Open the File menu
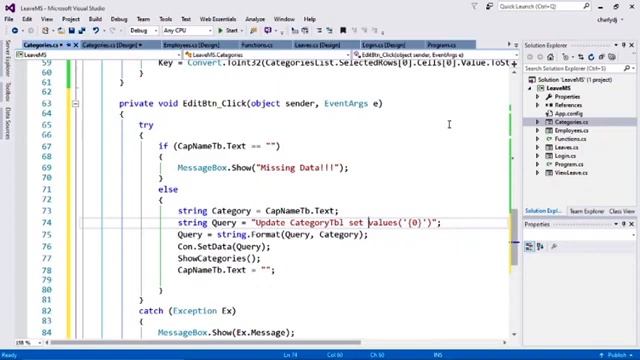This screenshot has width=640, height=360. tap(9, 19)
